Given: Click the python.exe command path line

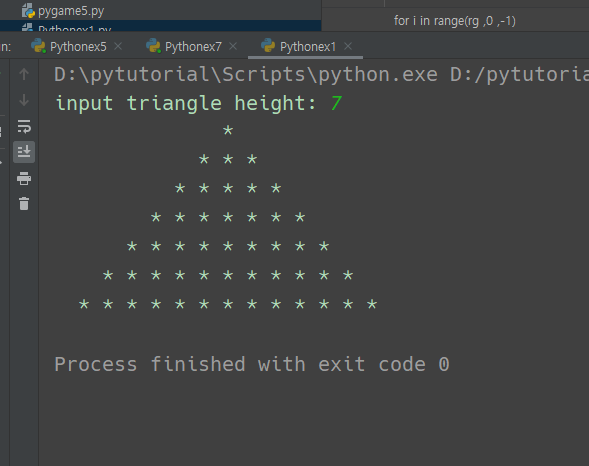Looking at the screenshot, I should click(321, 74).
